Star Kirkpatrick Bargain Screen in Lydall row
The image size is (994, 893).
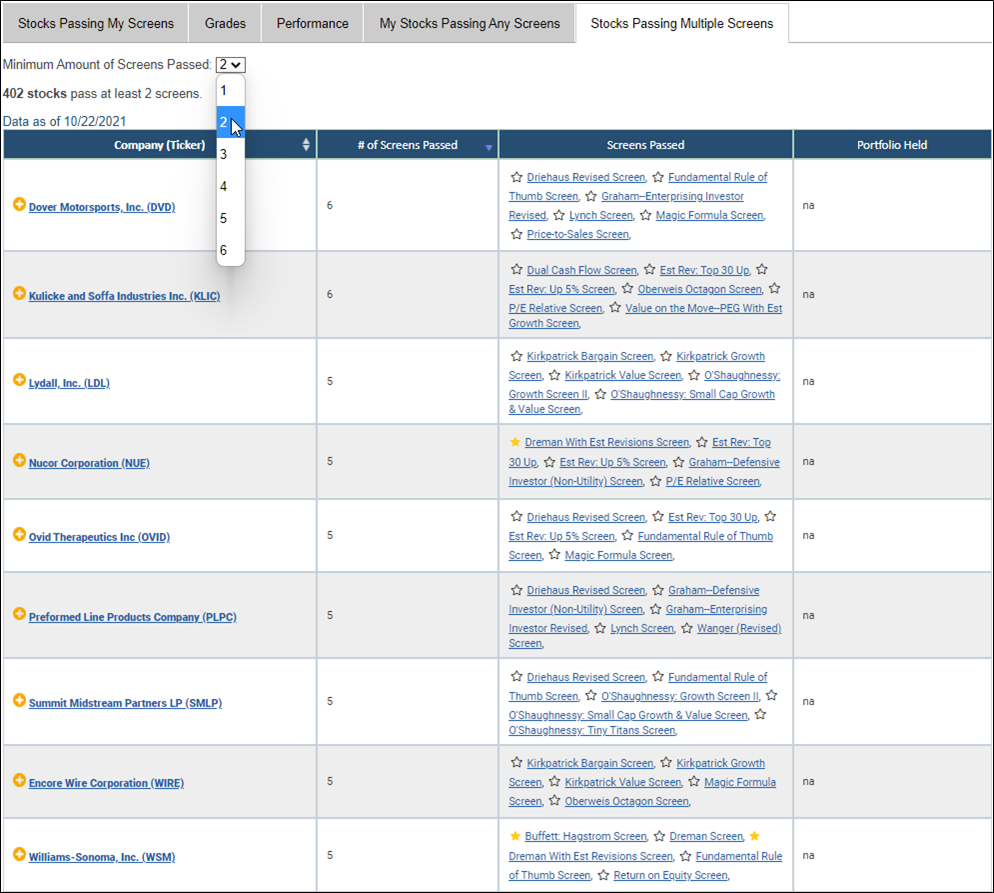tap(517, 356)
